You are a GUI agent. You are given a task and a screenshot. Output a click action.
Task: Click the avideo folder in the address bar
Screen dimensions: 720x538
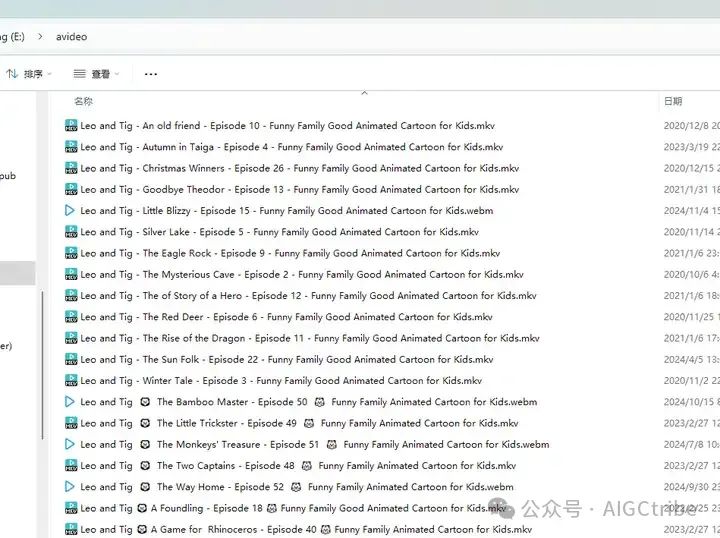tap(72, 37)
